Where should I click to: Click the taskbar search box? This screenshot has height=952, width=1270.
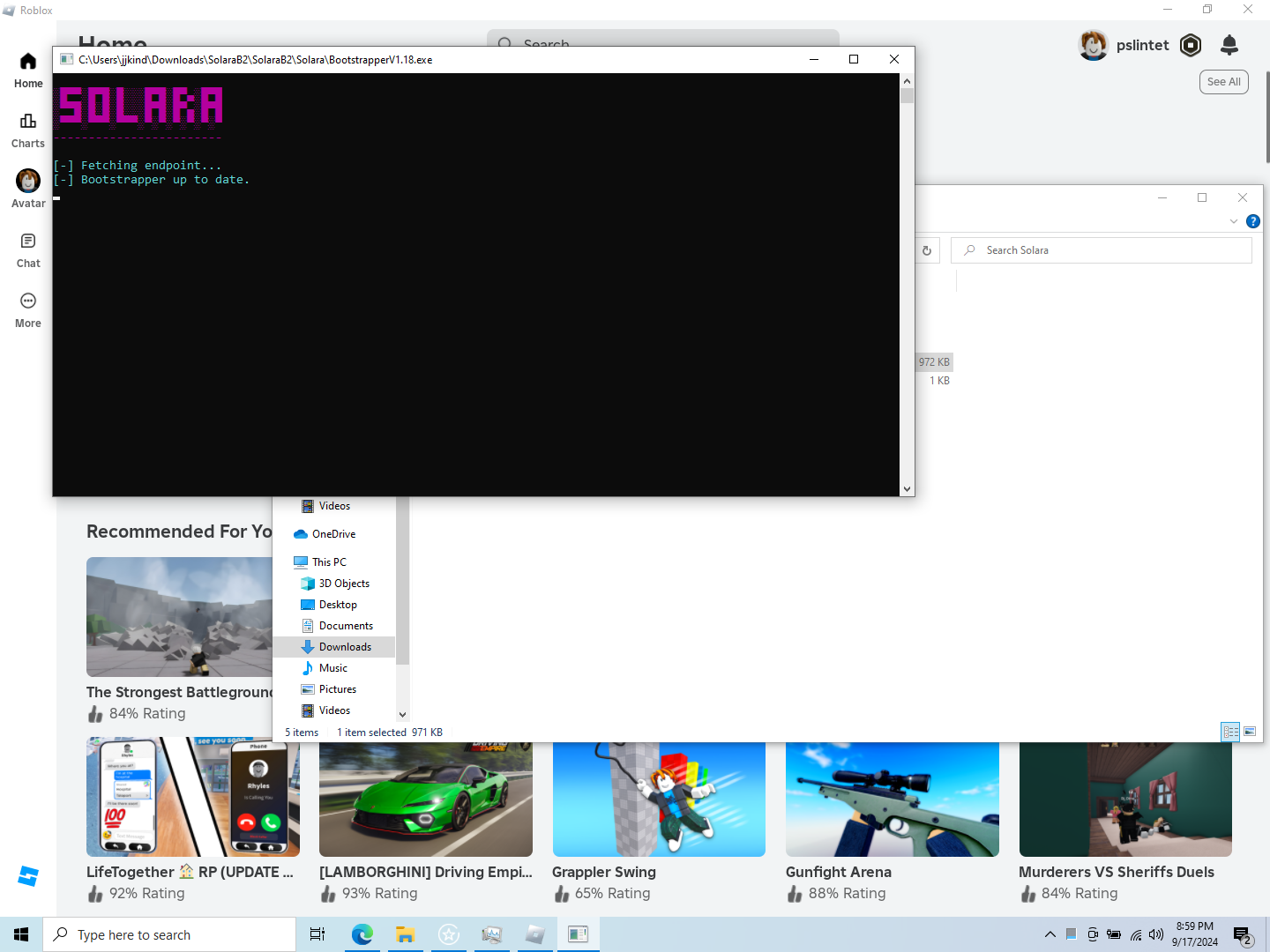(169, 934)
